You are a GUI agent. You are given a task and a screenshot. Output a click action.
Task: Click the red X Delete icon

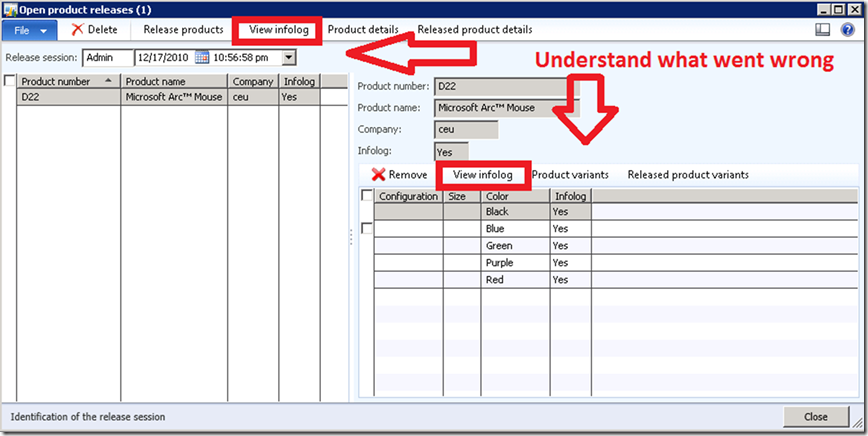(77, 30)
